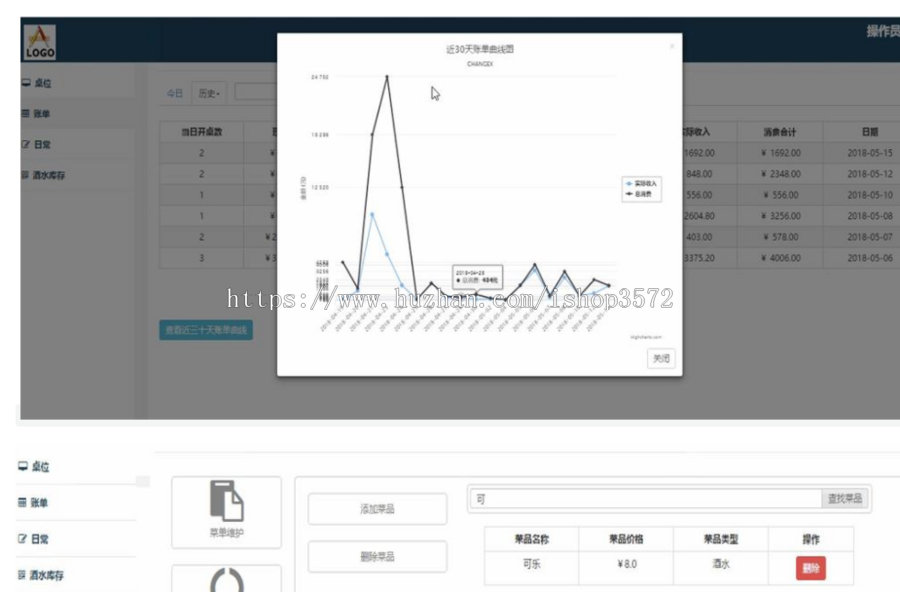Screen dimensions: 900x592
Task: Click the 消费合计 column header
Action: (x=780, y=131)
